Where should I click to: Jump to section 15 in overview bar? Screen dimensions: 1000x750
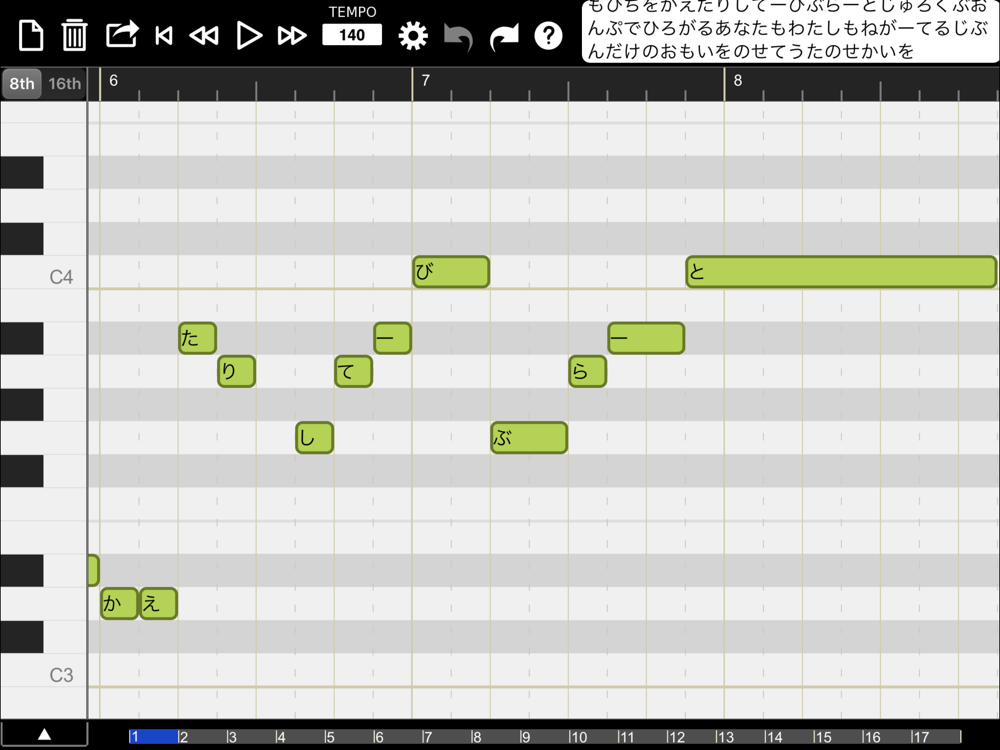point(837,737)
